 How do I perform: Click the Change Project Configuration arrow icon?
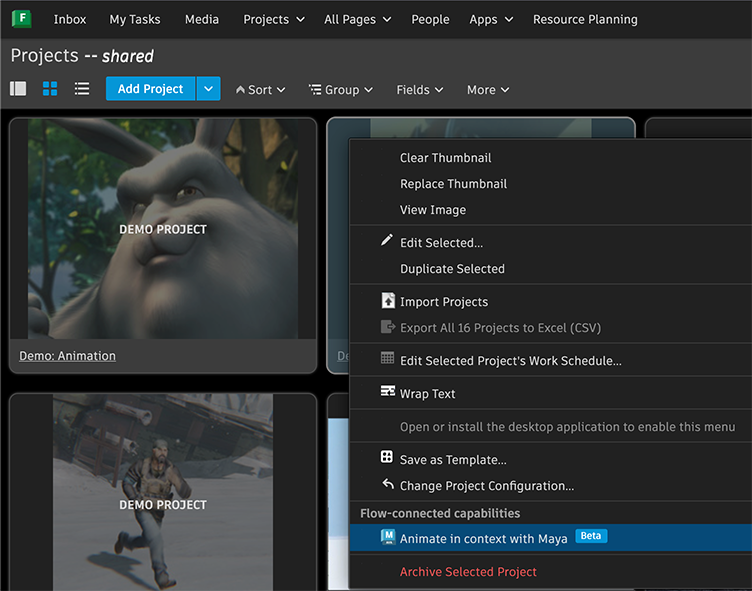click(x=388, y=484)
